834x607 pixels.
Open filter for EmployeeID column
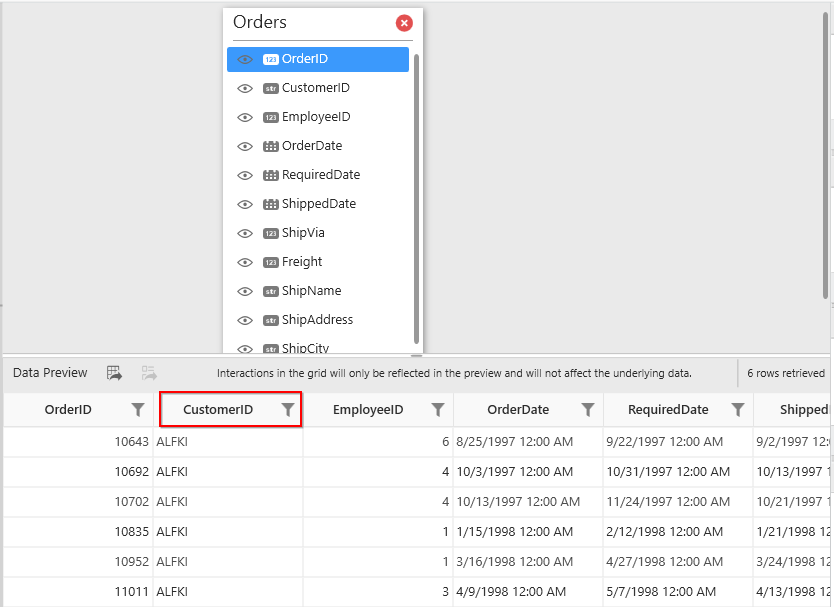tap(438, 410)
